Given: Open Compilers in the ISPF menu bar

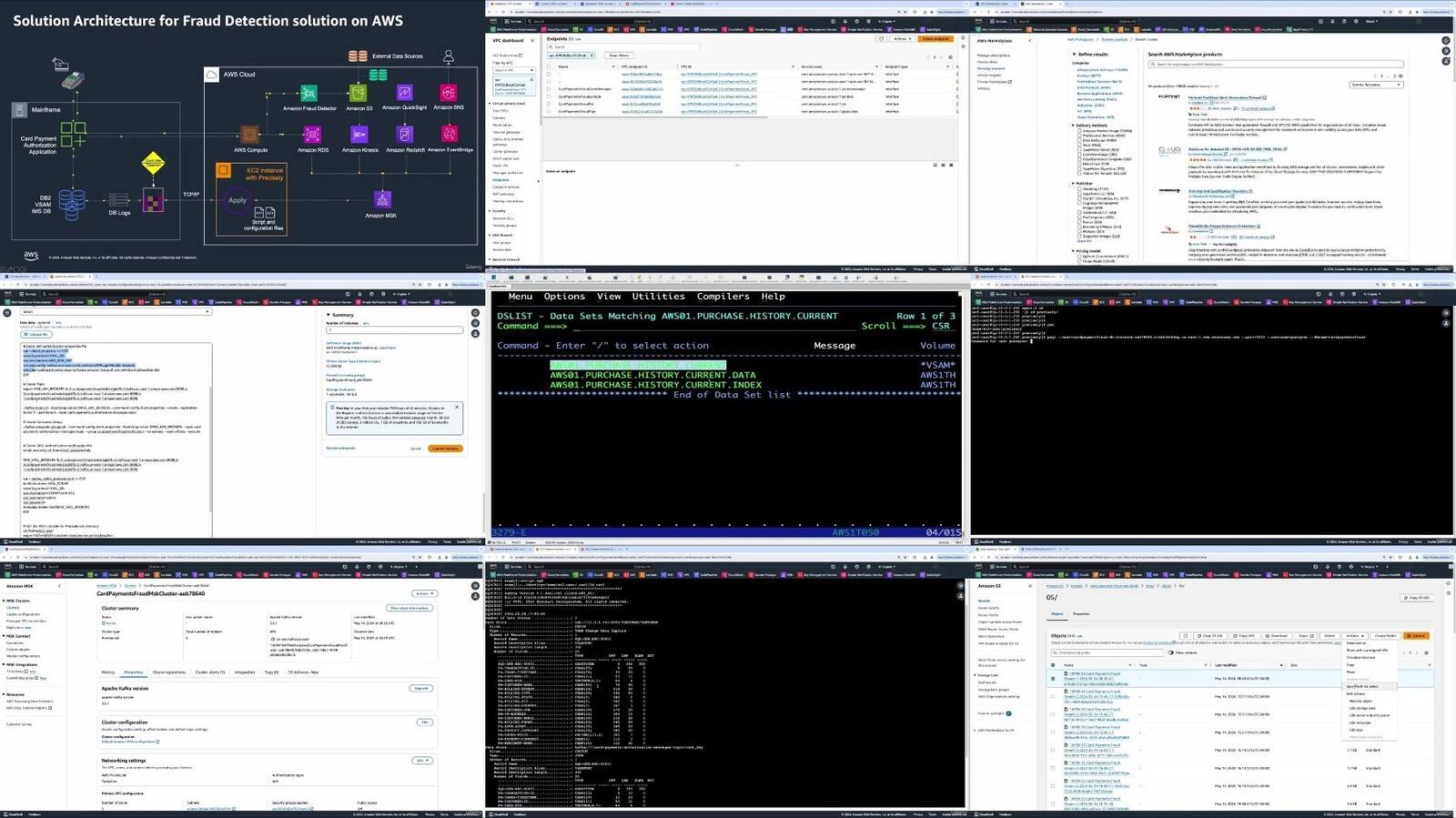Looking at the screenshot, I should 723,297.
